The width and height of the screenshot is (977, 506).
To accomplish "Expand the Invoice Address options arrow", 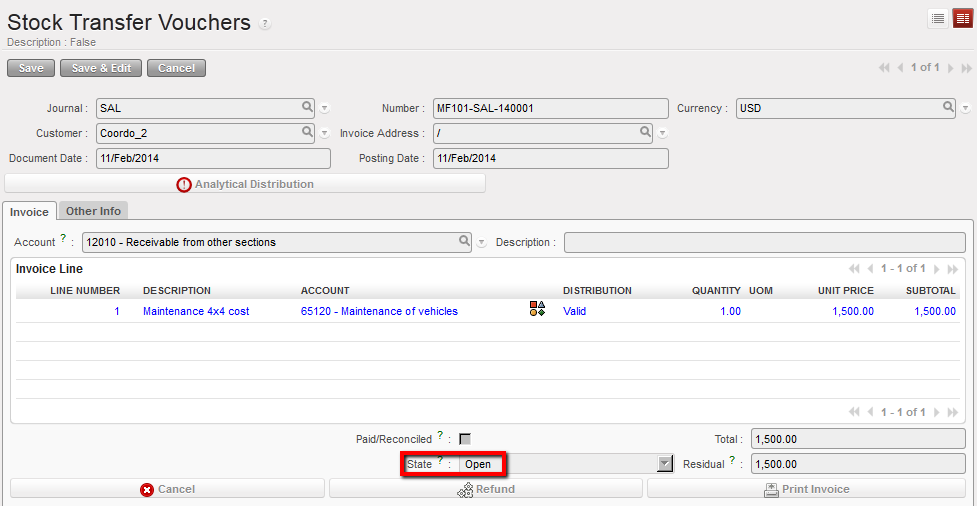I will click(x=663, y=133).
